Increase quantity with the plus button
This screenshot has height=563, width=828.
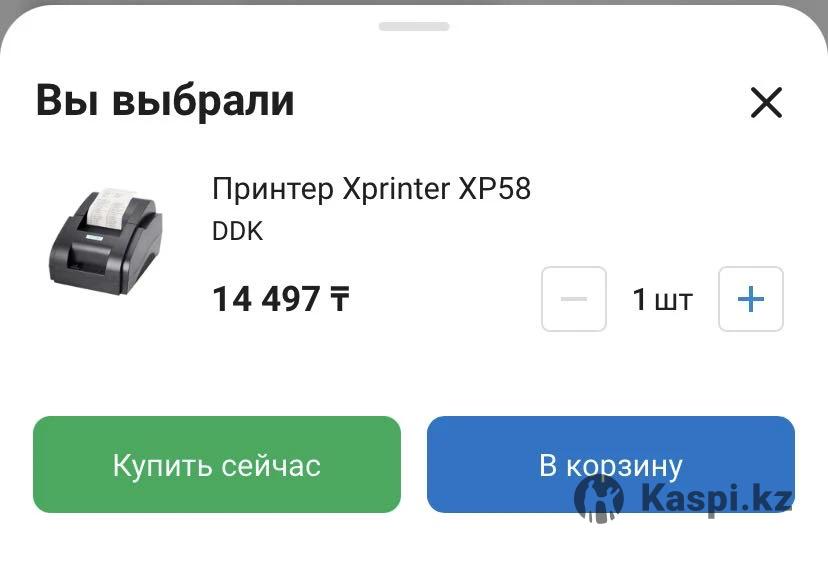point(750,299)
